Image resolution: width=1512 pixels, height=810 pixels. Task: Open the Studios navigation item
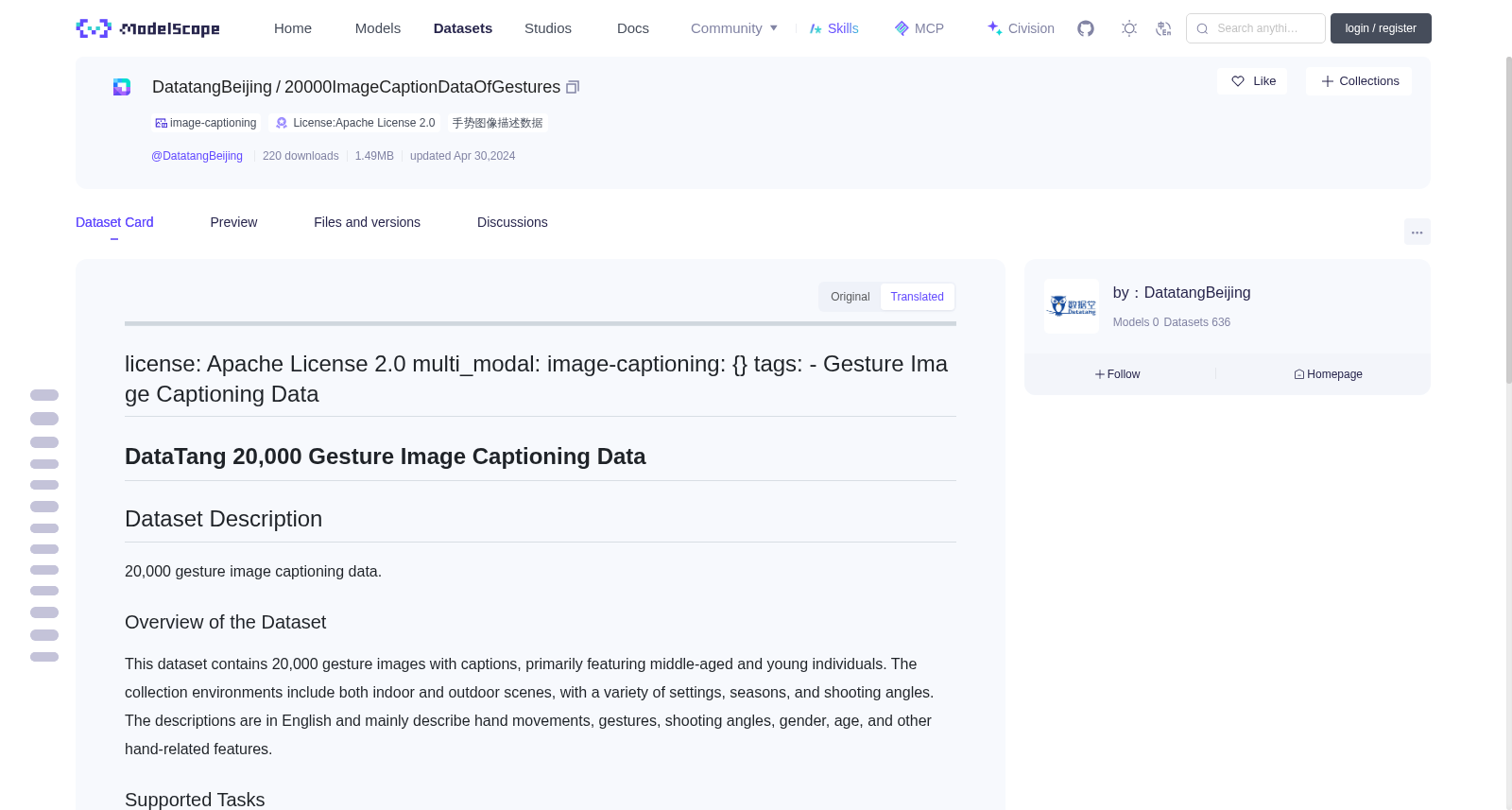click(548, 28)
